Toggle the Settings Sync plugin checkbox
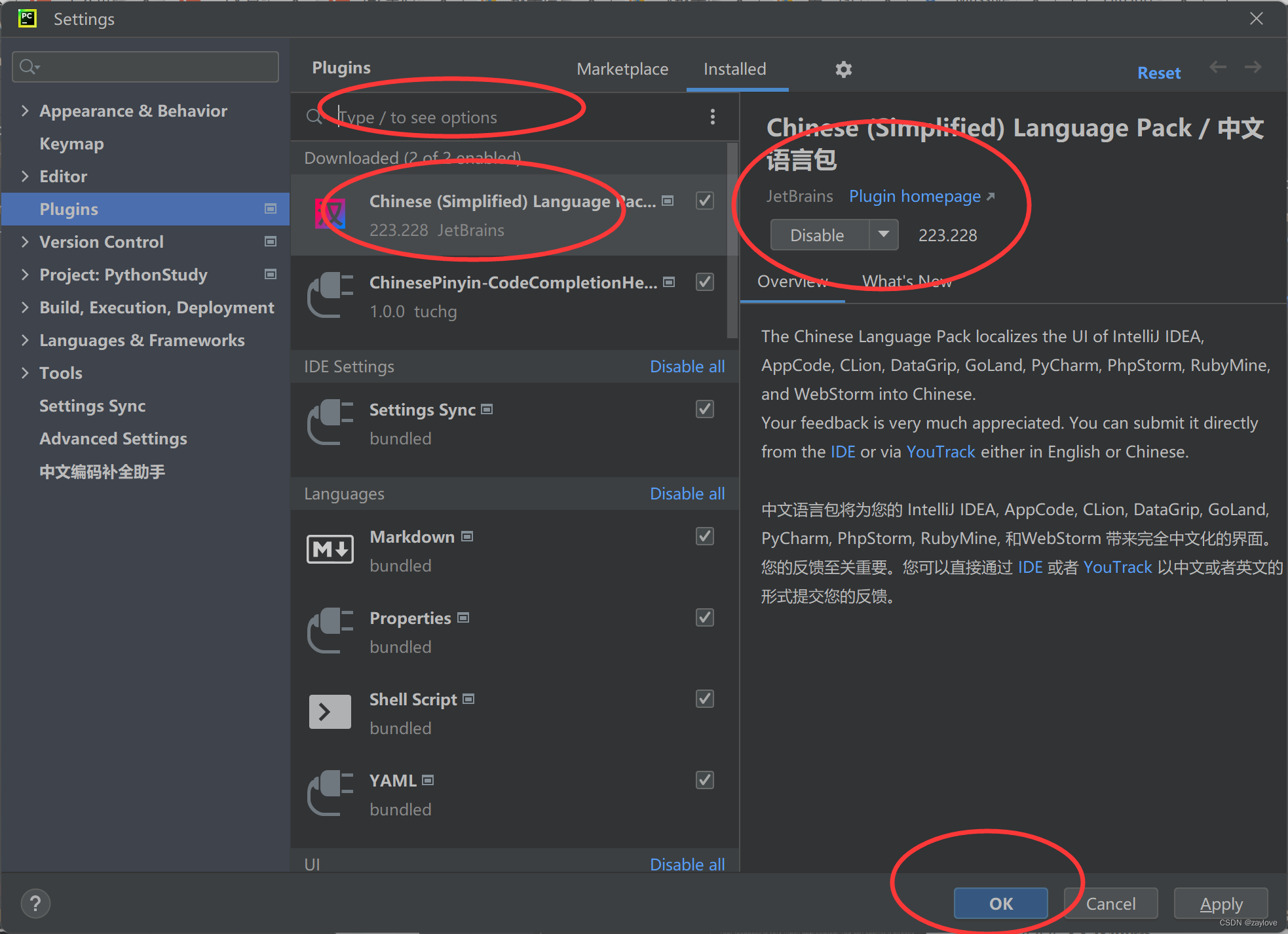 point(704,409)
